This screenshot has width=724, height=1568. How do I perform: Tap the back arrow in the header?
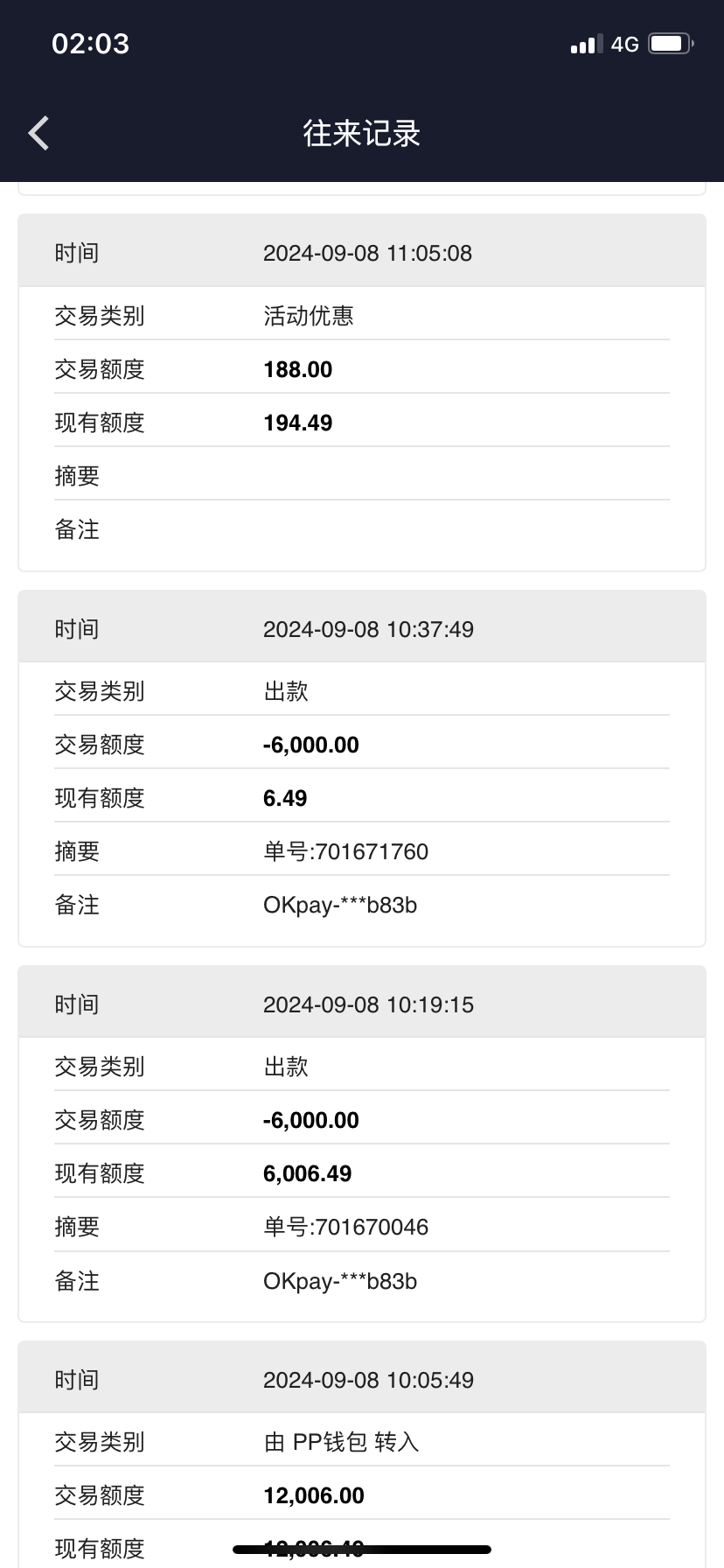38,133
